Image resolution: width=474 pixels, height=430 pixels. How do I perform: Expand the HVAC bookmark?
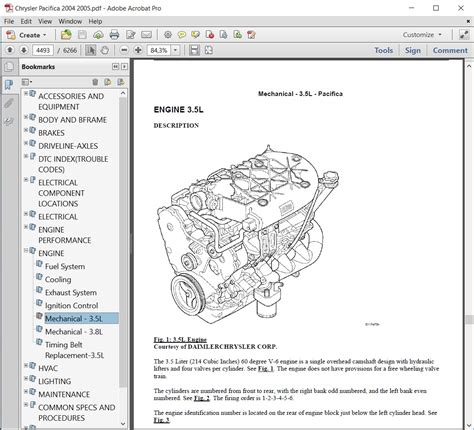click(x=26, y=365)
